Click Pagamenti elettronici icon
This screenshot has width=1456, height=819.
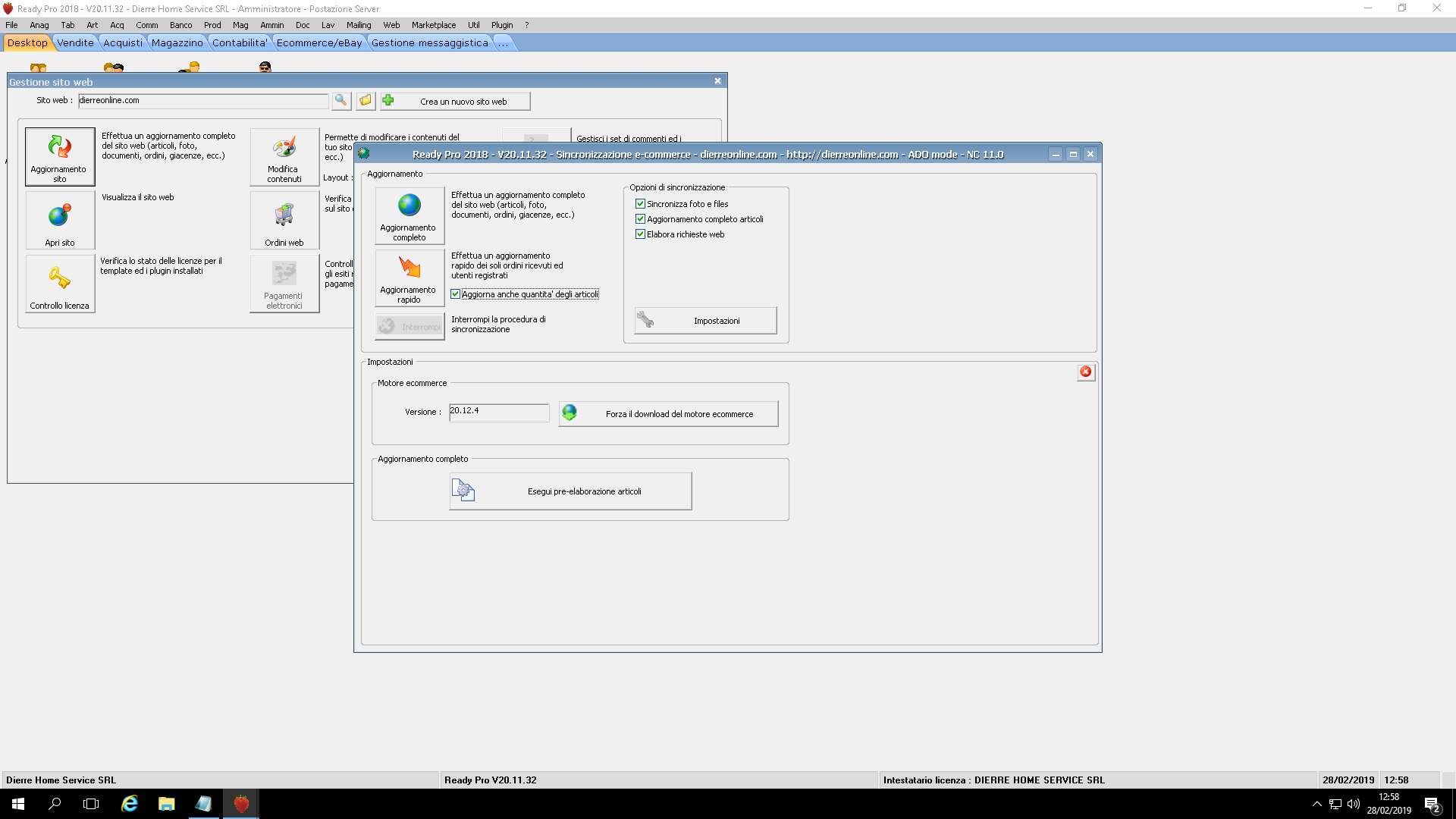tap(284, 284)
